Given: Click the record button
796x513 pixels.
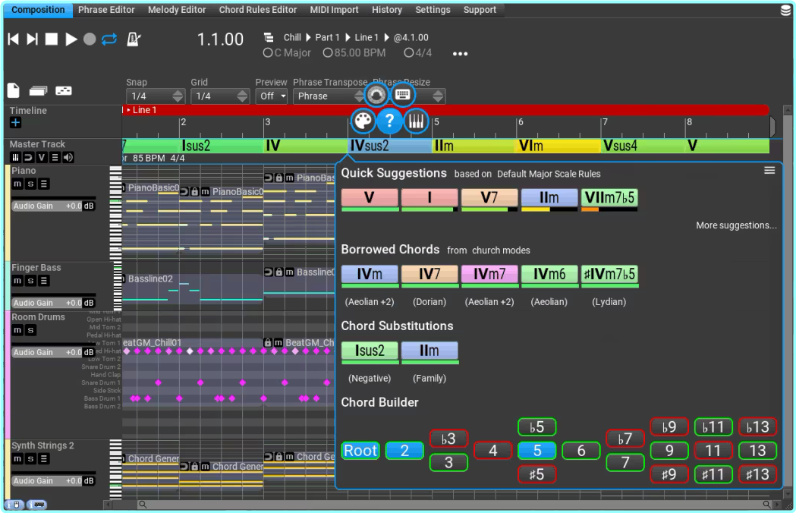Looking at the screenshot, I should click(89, 39).
